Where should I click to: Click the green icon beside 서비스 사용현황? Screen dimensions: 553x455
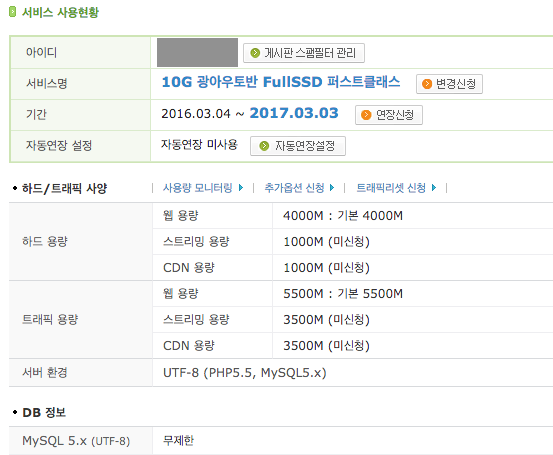pyautogui.click(x=12, y=12)
